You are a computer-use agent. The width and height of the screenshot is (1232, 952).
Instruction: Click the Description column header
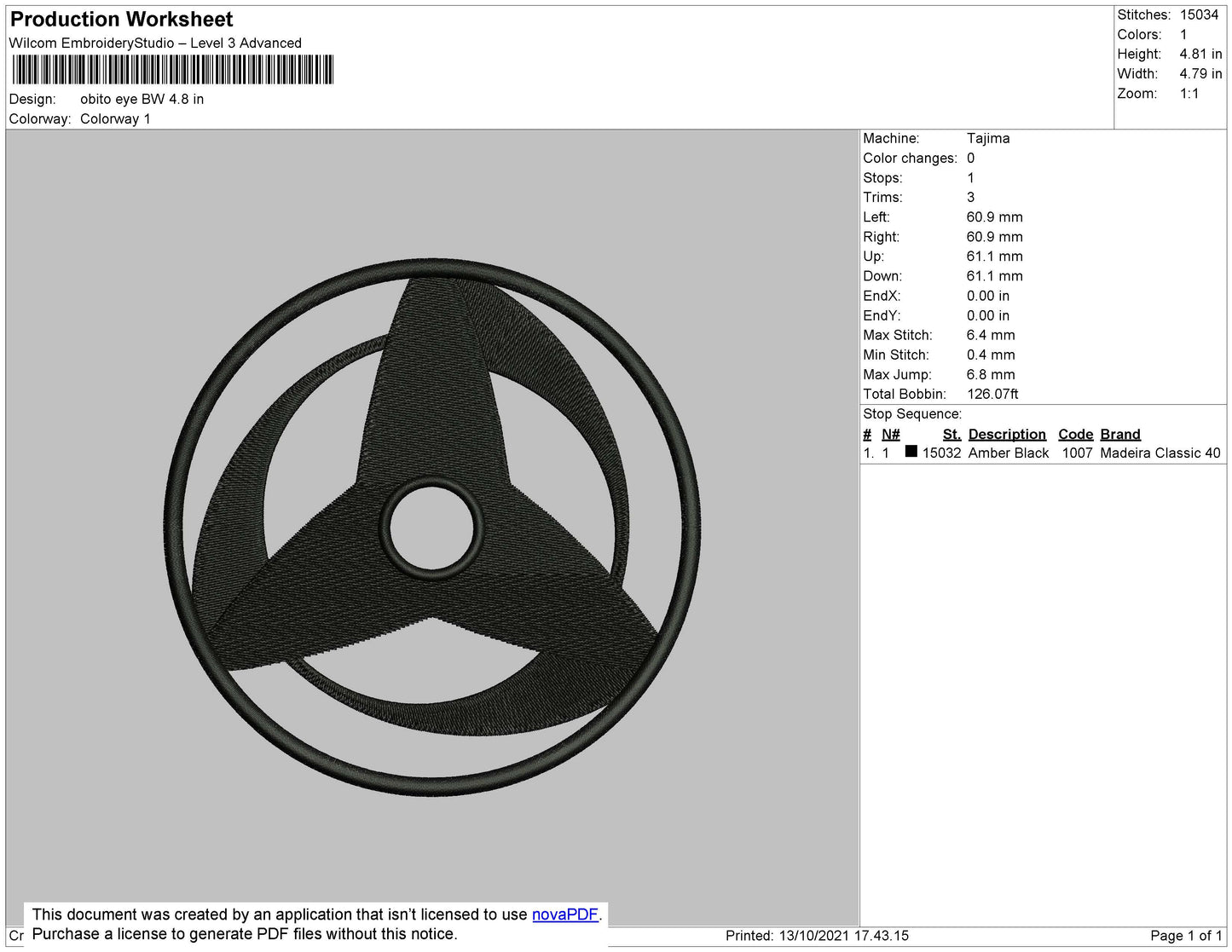[1007, 434]
